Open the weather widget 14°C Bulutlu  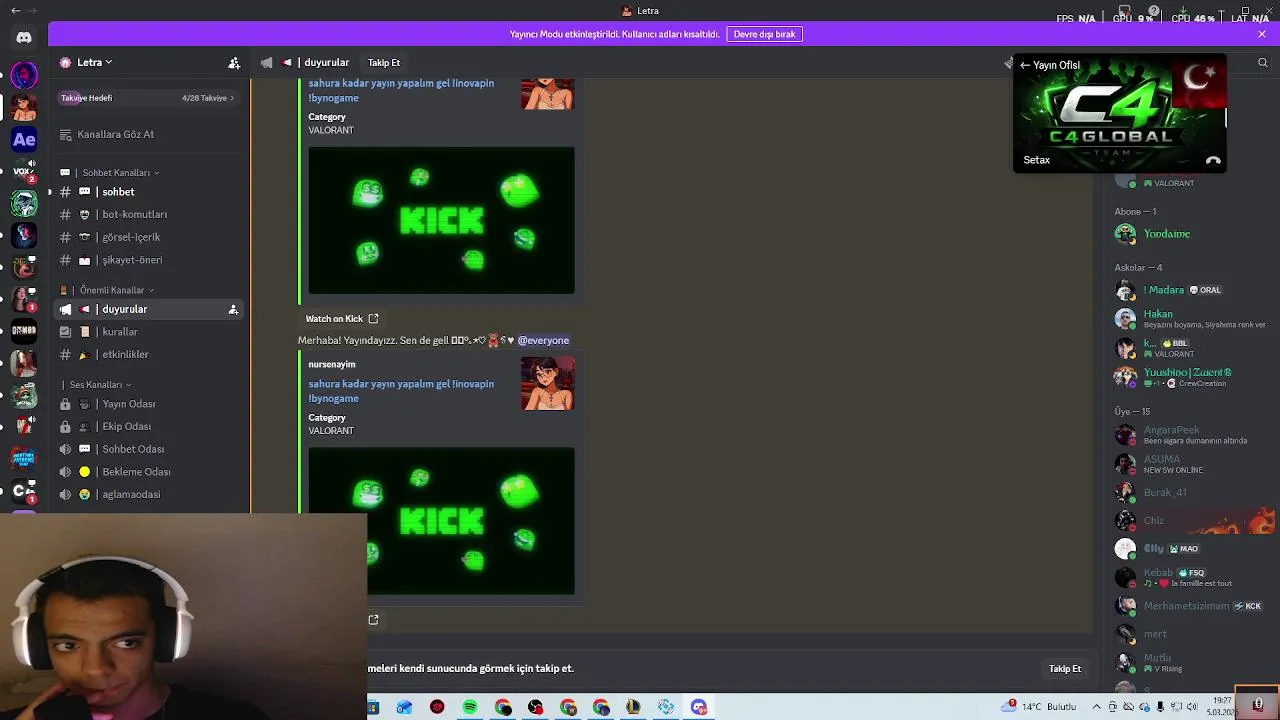1041,706
